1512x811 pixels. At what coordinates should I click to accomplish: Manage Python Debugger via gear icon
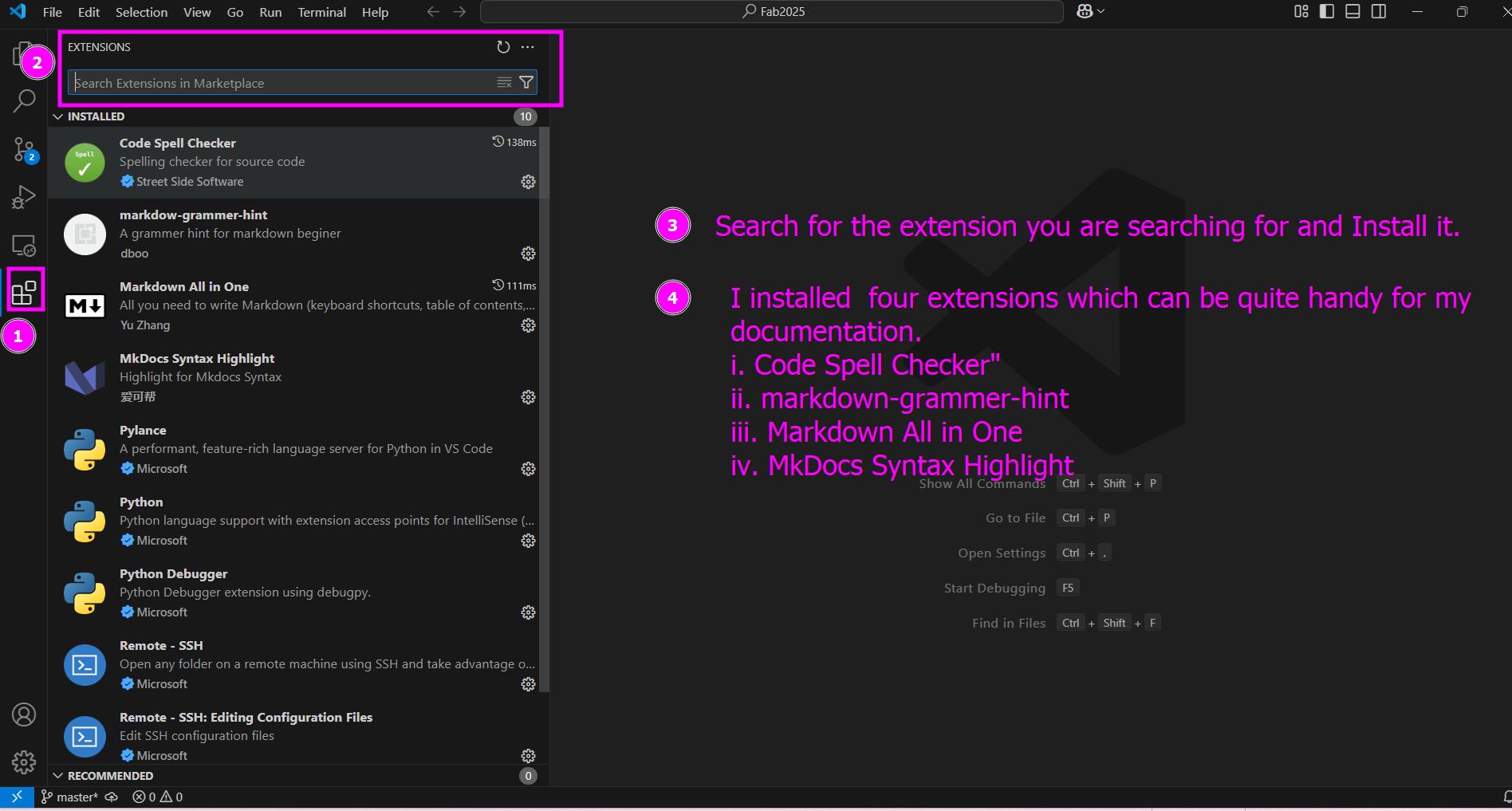coord(528,612)
